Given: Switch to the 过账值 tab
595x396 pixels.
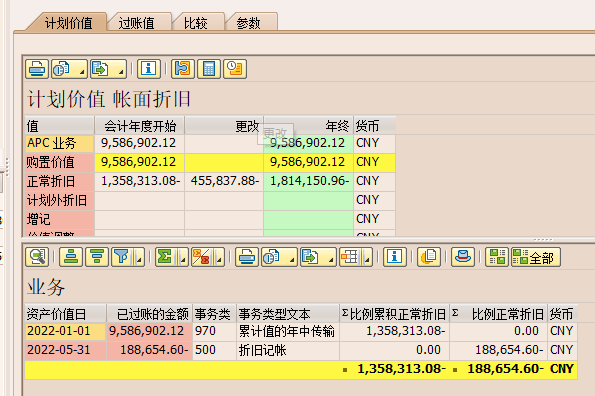Looking at the screenshot, I should (137, 23).
